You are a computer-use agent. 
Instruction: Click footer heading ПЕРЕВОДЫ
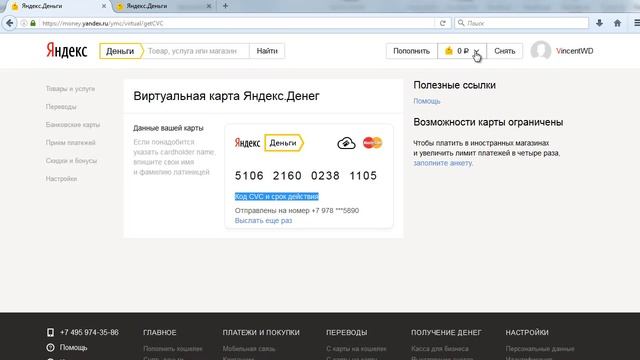(347, 333)
